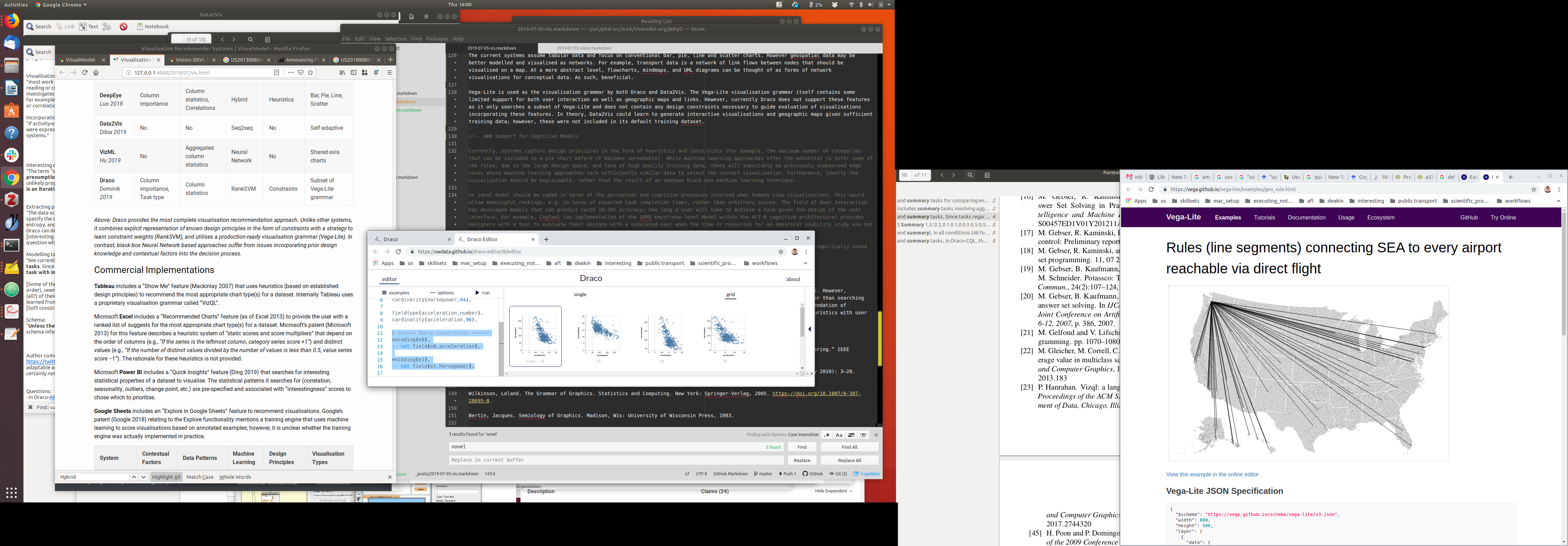Image resolution: width=1568 pixels, height=546 pixels.
Task: Toggle Highlight All in Firefox find bar
Action: pyautogui.click(x=166, y=477)
